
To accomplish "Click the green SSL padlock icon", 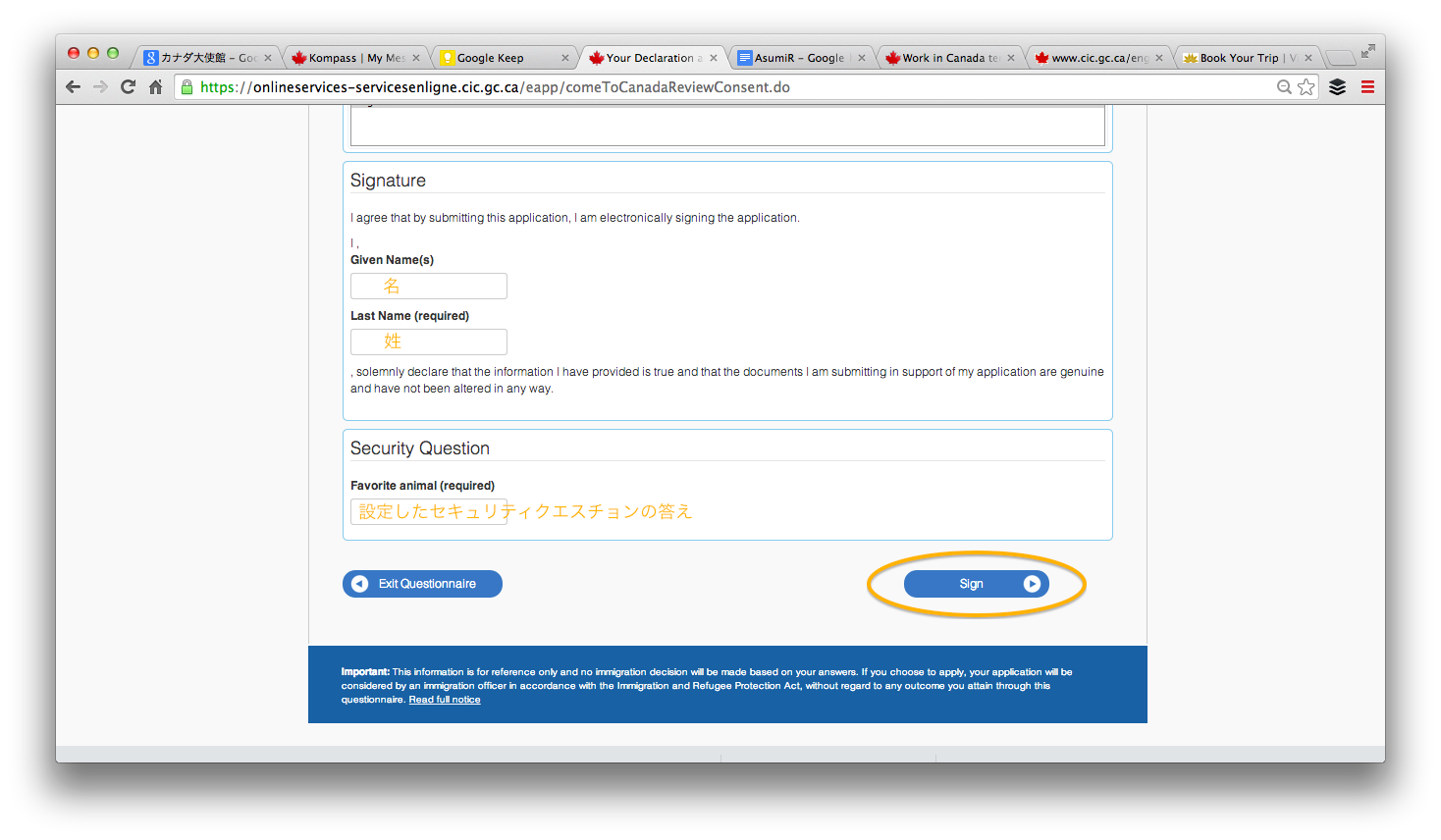I will pos(187,87).
